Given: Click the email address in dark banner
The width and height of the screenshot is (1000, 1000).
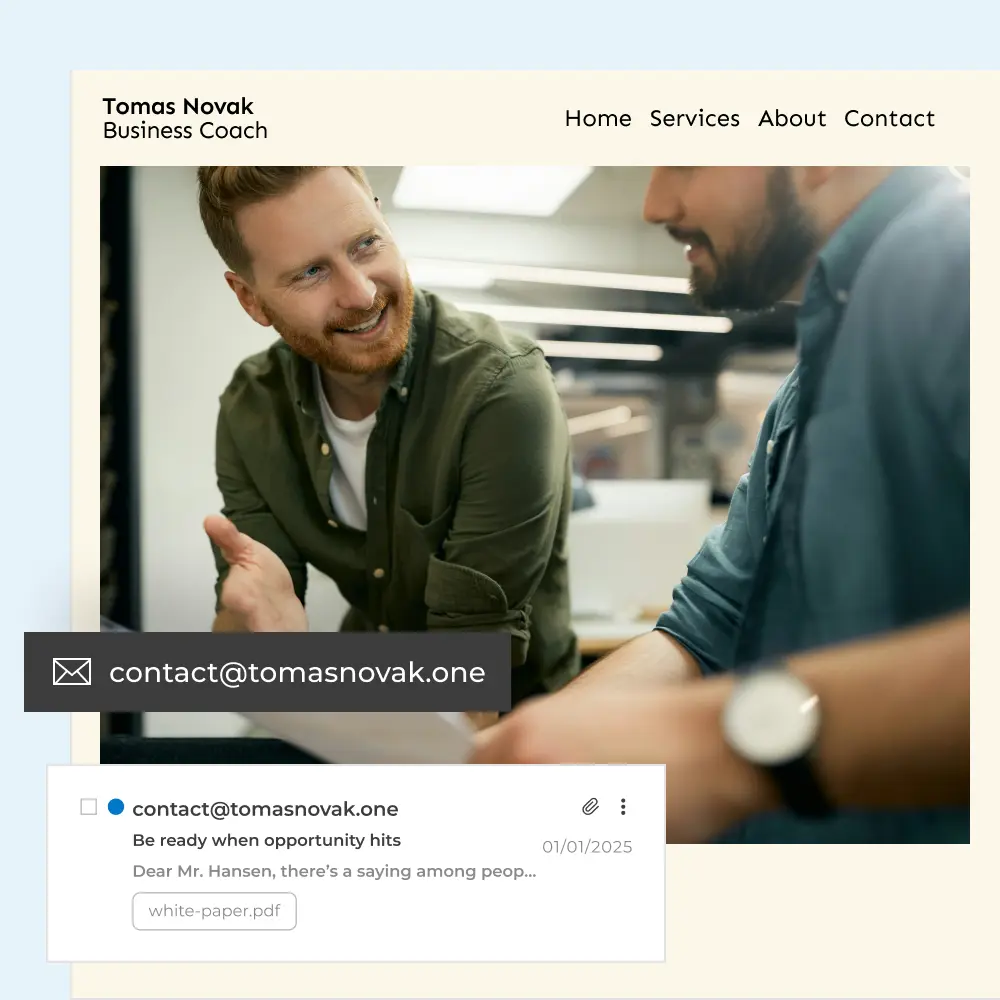Looking at the screenshot, I should (297, 673).
